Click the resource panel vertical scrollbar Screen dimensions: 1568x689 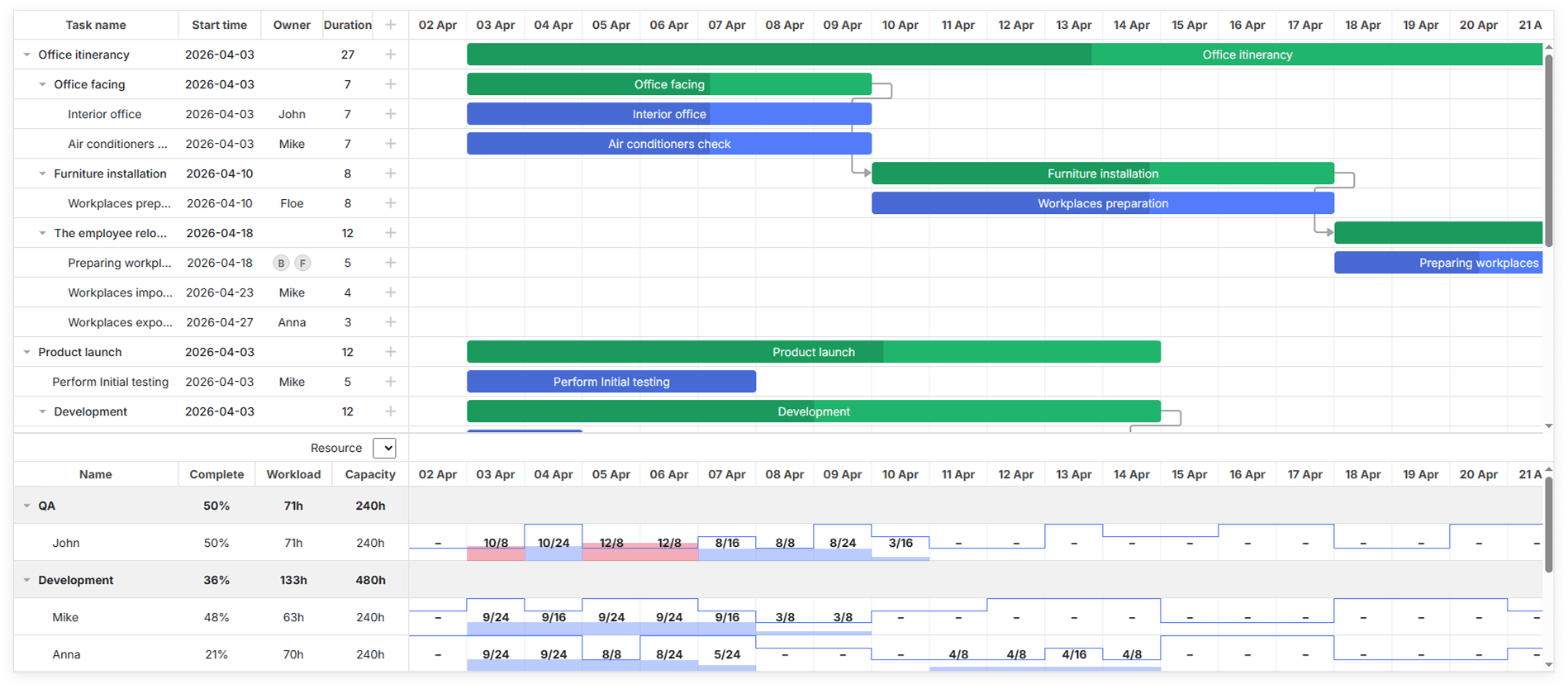tap(1548, 524)
